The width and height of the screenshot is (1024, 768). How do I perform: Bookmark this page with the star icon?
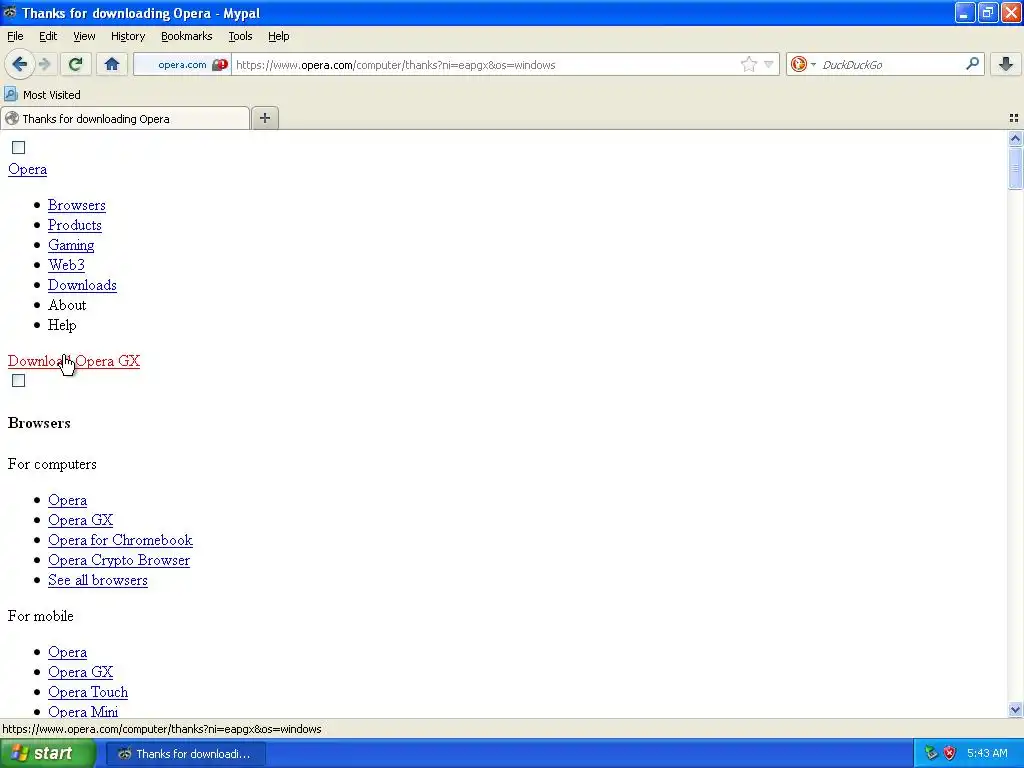[748, 64]
